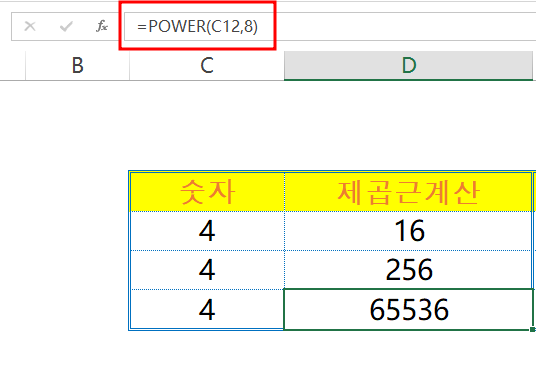Select the 4 in the row with 65536
Screen dimensions: 536x373
tap(207, 309)
